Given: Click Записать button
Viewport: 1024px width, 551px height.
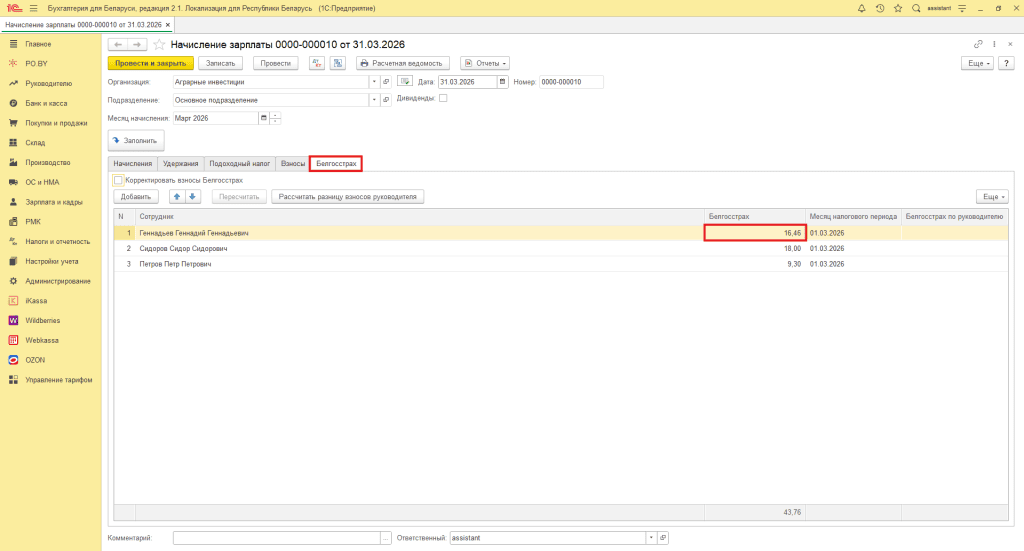Looking at the screenshot, I should tap(221, 63).
